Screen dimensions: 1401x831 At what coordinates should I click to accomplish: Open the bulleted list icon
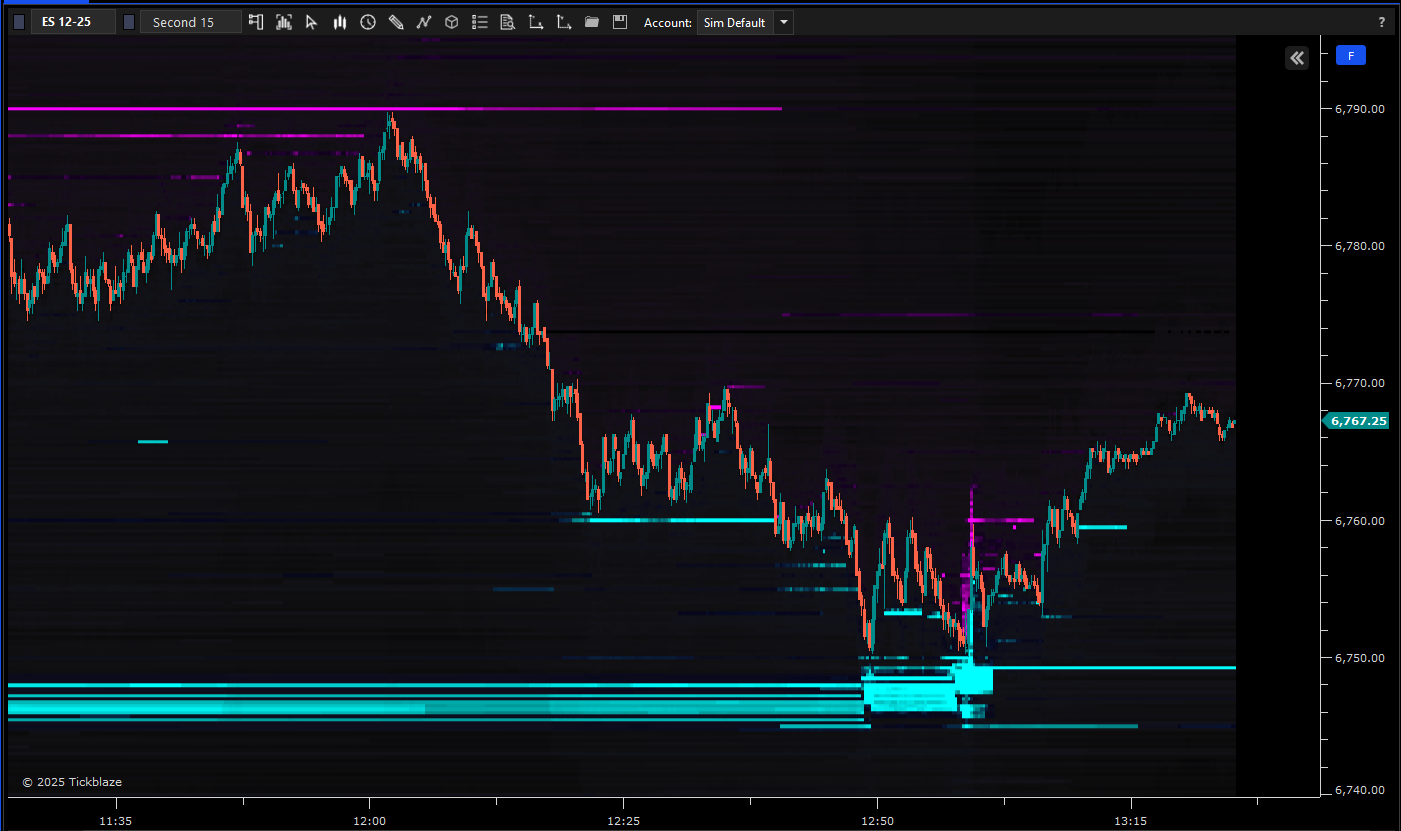480,22
